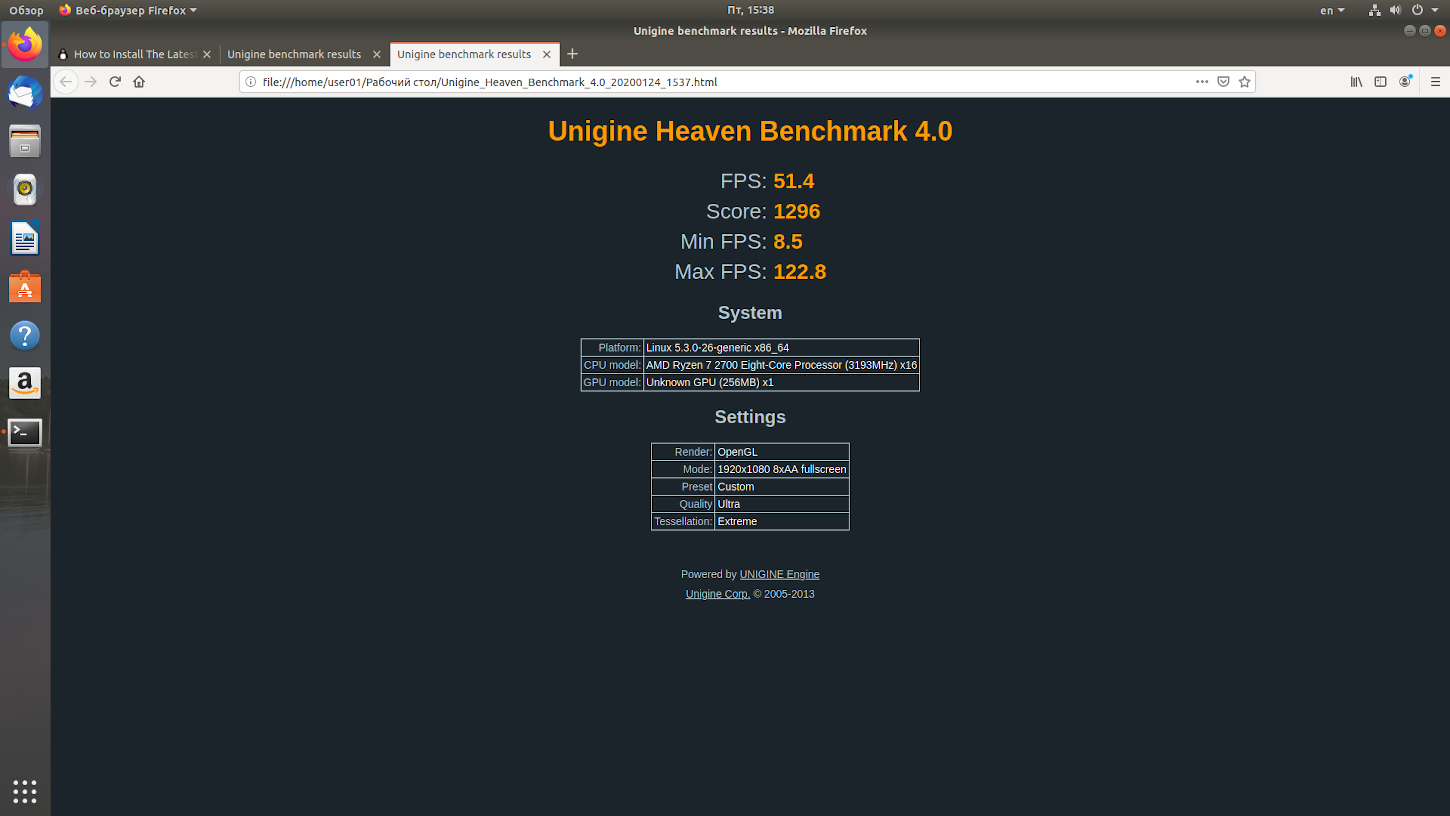Go to Firefox home page
The image size is (1450, 816).
[139, 82]
